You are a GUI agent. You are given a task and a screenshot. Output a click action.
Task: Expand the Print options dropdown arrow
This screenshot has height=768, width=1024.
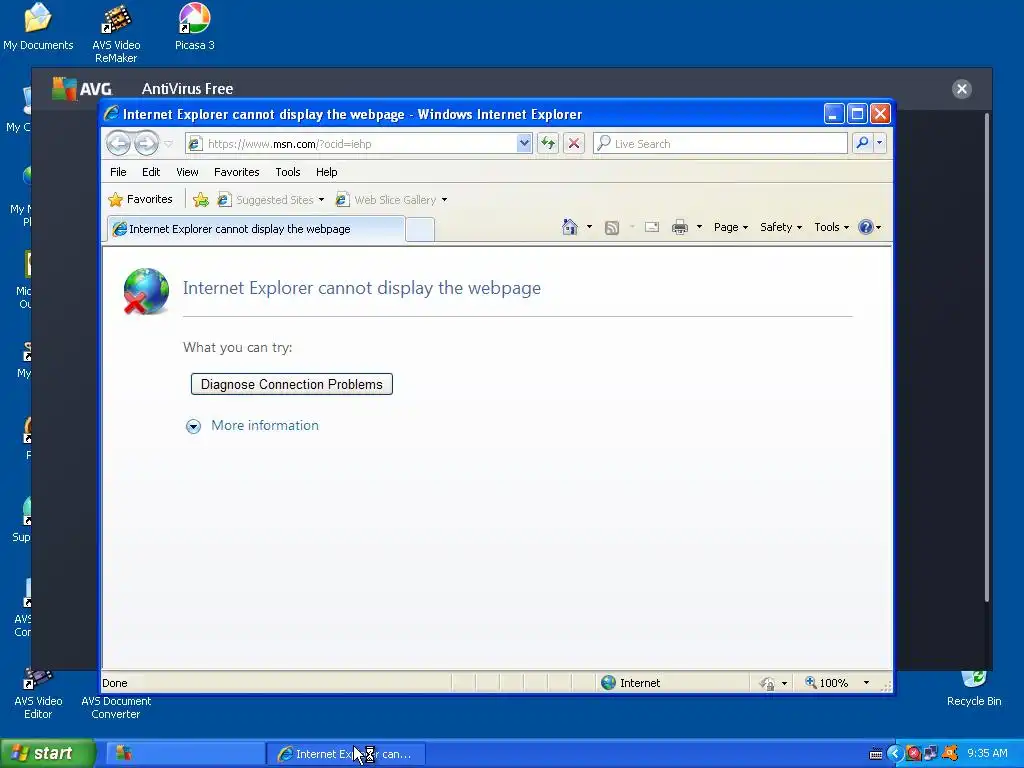point(699,227)
